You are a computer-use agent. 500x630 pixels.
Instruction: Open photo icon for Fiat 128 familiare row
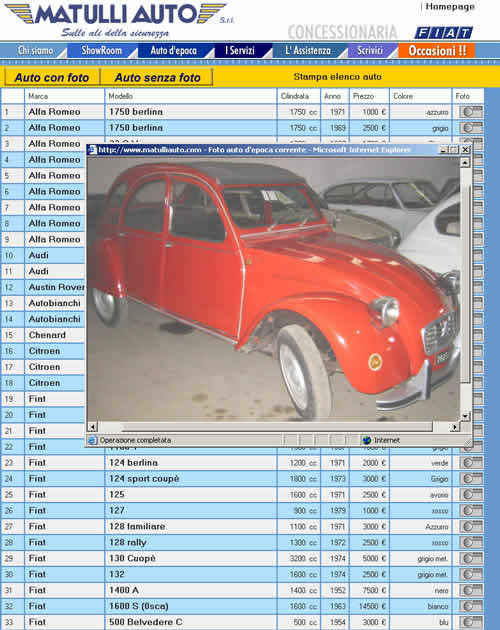point(471,526)
